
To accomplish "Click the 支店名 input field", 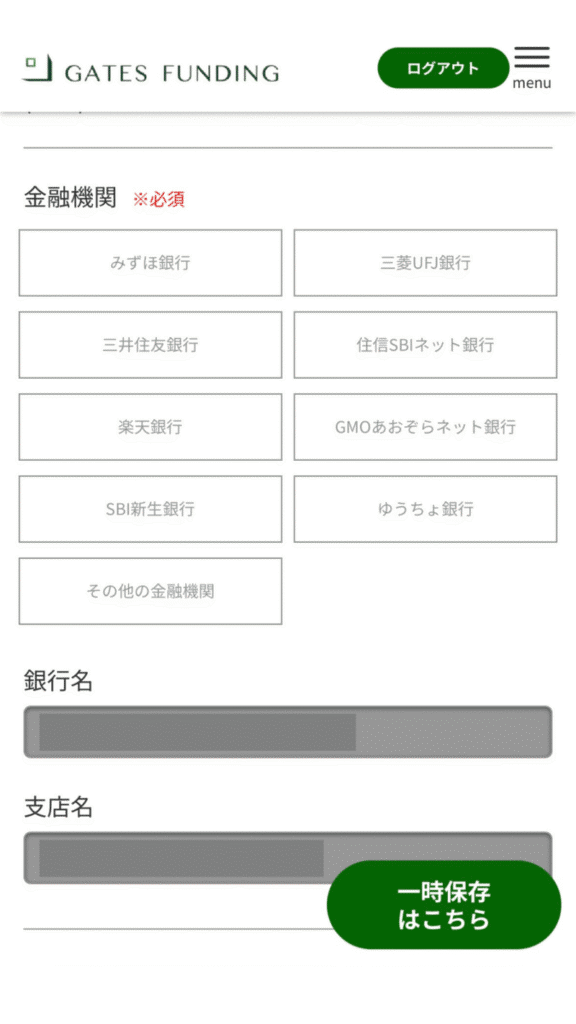I will pos(288,858).
